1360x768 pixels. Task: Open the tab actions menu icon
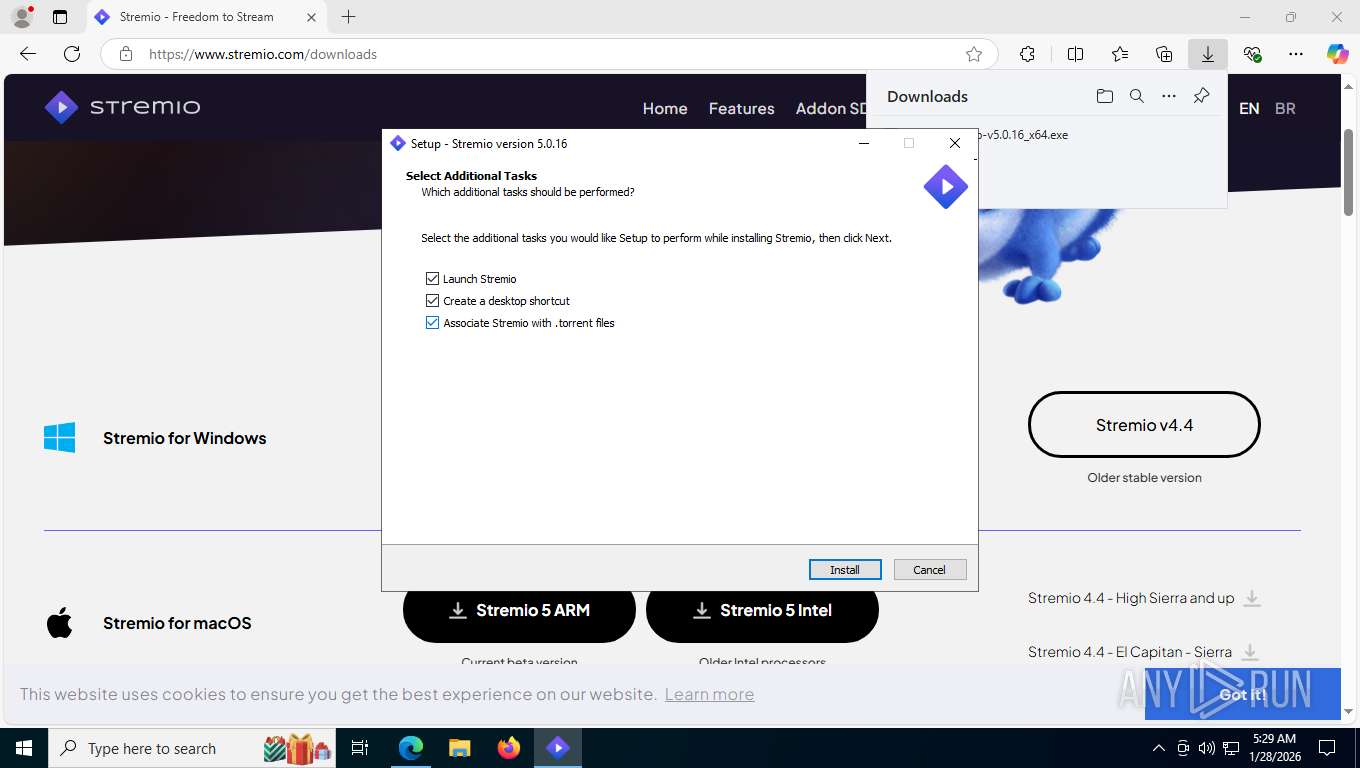[60, 17]
